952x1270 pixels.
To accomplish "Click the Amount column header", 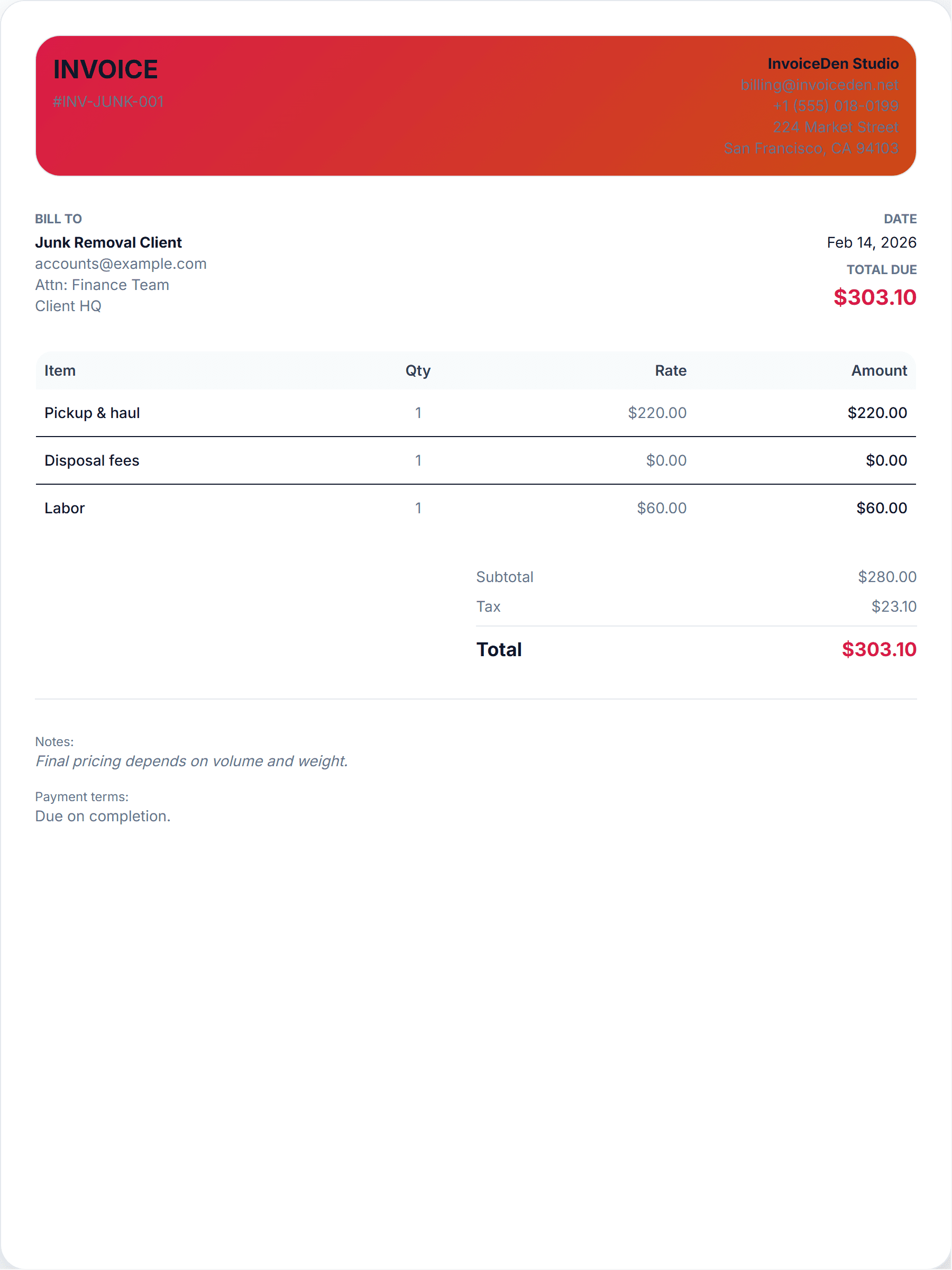I will pos(878,370).
